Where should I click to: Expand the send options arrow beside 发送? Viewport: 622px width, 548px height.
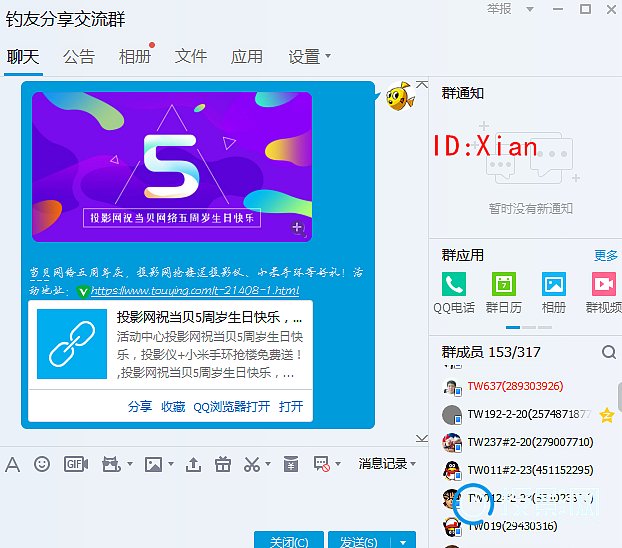pos(403,542)
